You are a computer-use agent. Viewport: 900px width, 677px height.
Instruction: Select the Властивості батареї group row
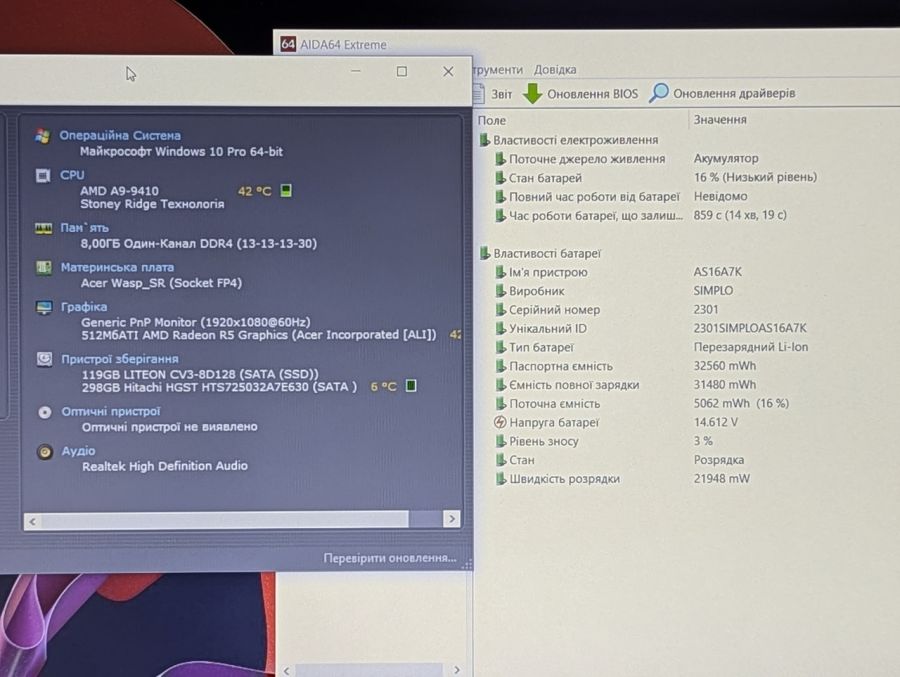(x=541, y=253)
